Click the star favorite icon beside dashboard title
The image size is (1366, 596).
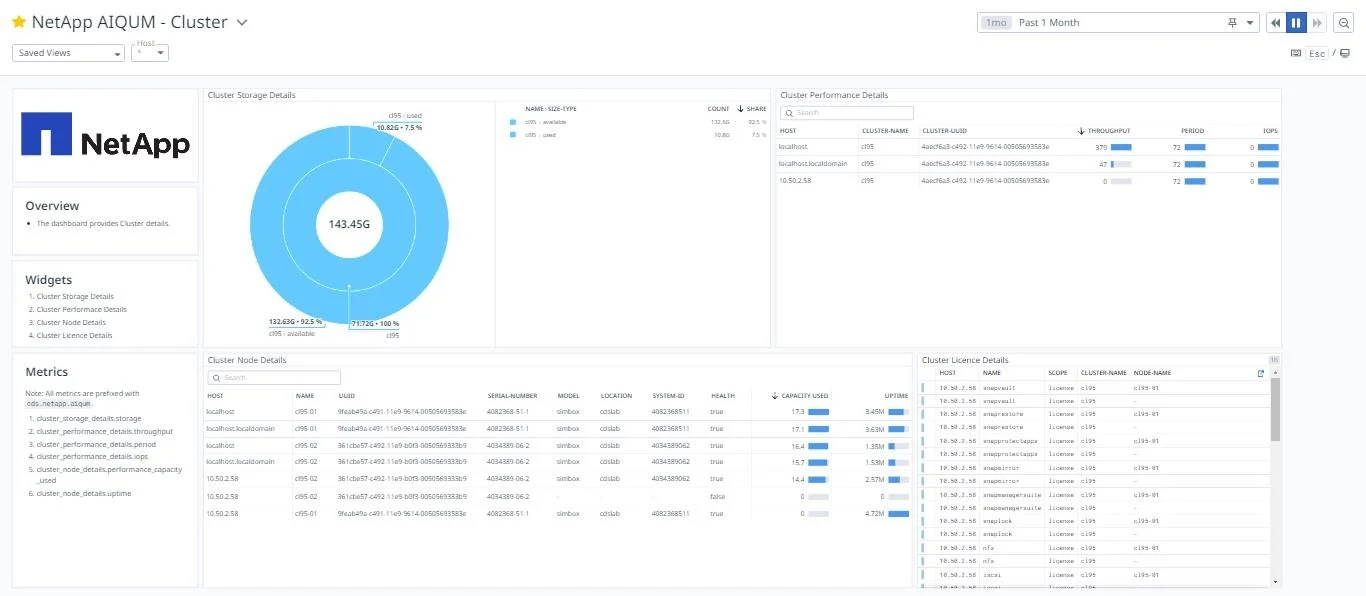18,21
